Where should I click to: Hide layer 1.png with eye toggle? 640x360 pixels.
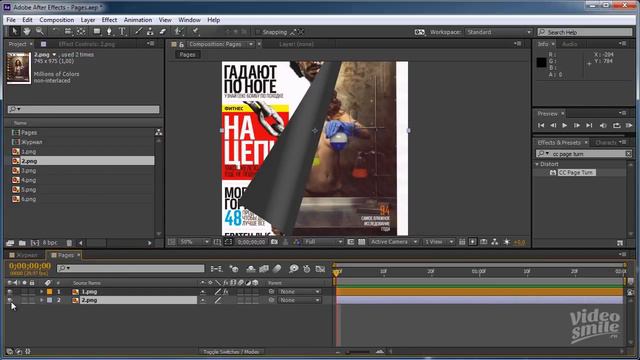10,292
